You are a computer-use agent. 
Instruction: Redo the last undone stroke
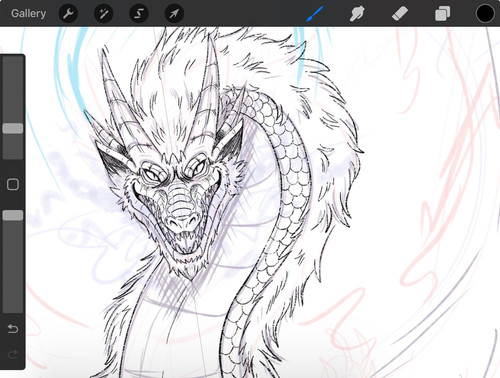[13, 354]
